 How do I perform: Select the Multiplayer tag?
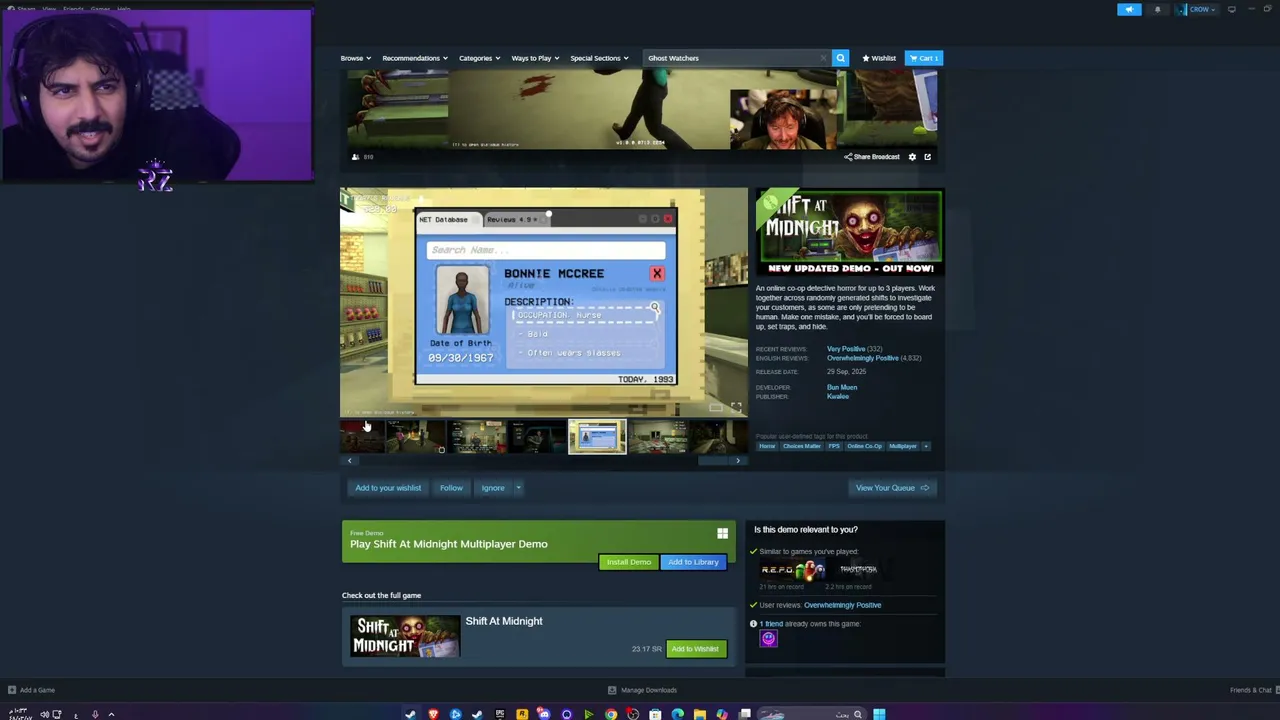[903, 446]
